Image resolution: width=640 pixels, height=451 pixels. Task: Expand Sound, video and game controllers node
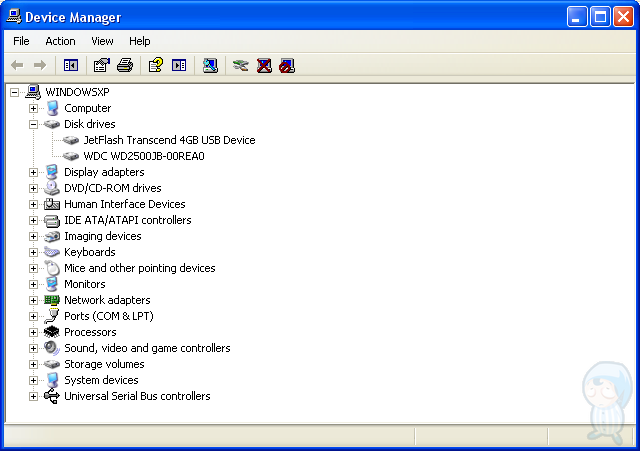click(33, 348)
